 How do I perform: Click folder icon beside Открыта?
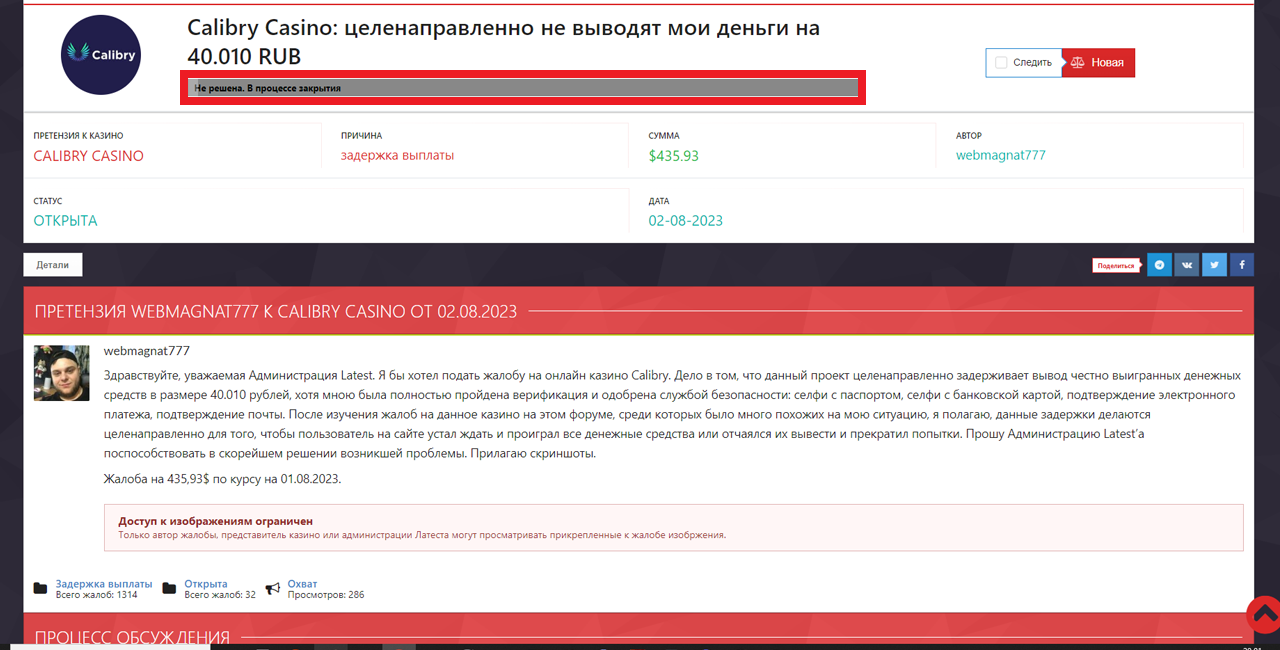(x=169, y=588)
